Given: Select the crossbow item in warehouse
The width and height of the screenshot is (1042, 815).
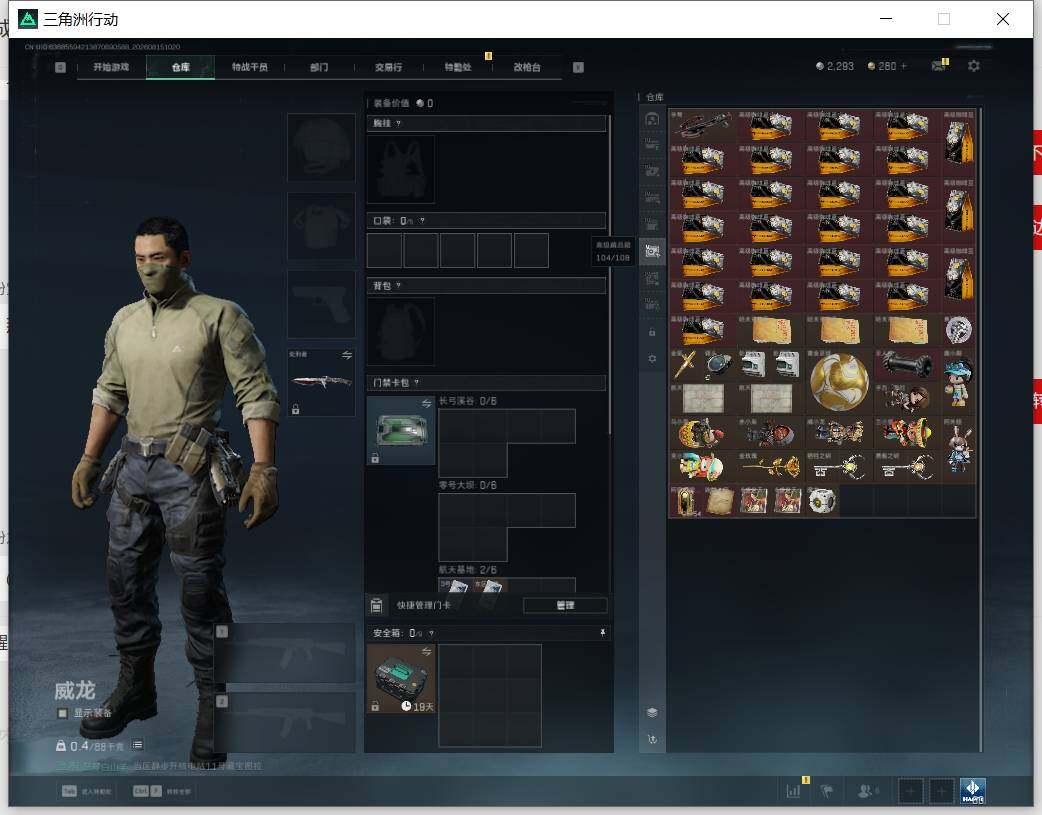Looking at the screenshot, I should pos(702,125).
